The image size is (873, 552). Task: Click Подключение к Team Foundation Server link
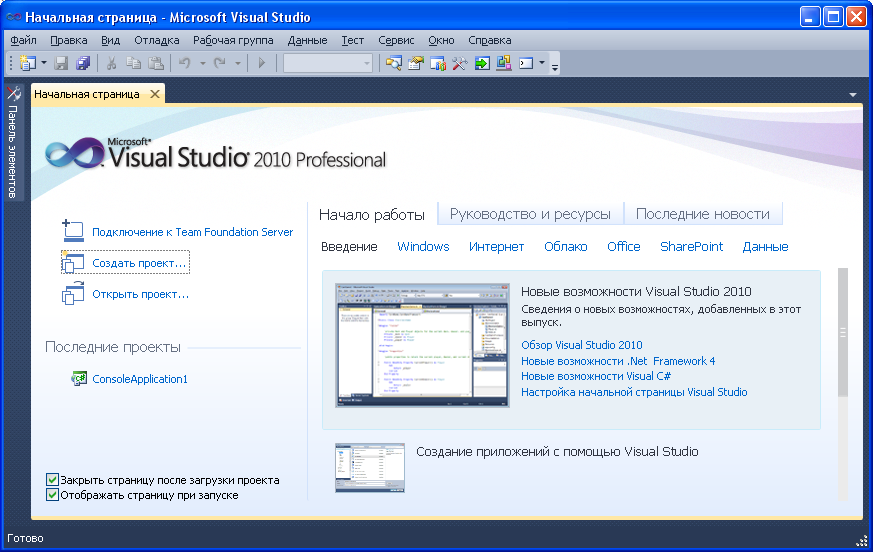click(192, 232)
